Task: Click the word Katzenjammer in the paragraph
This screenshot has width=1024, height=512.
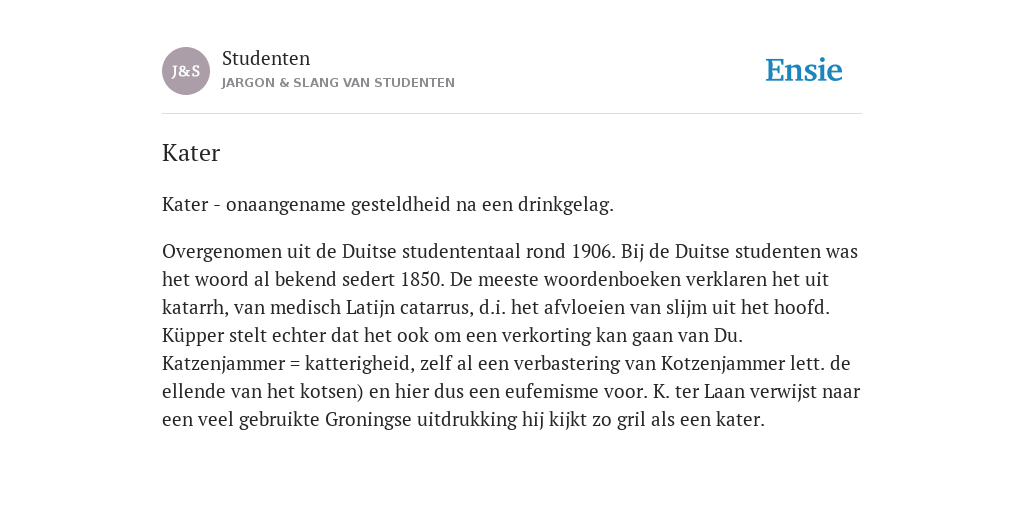Action: 223,364
